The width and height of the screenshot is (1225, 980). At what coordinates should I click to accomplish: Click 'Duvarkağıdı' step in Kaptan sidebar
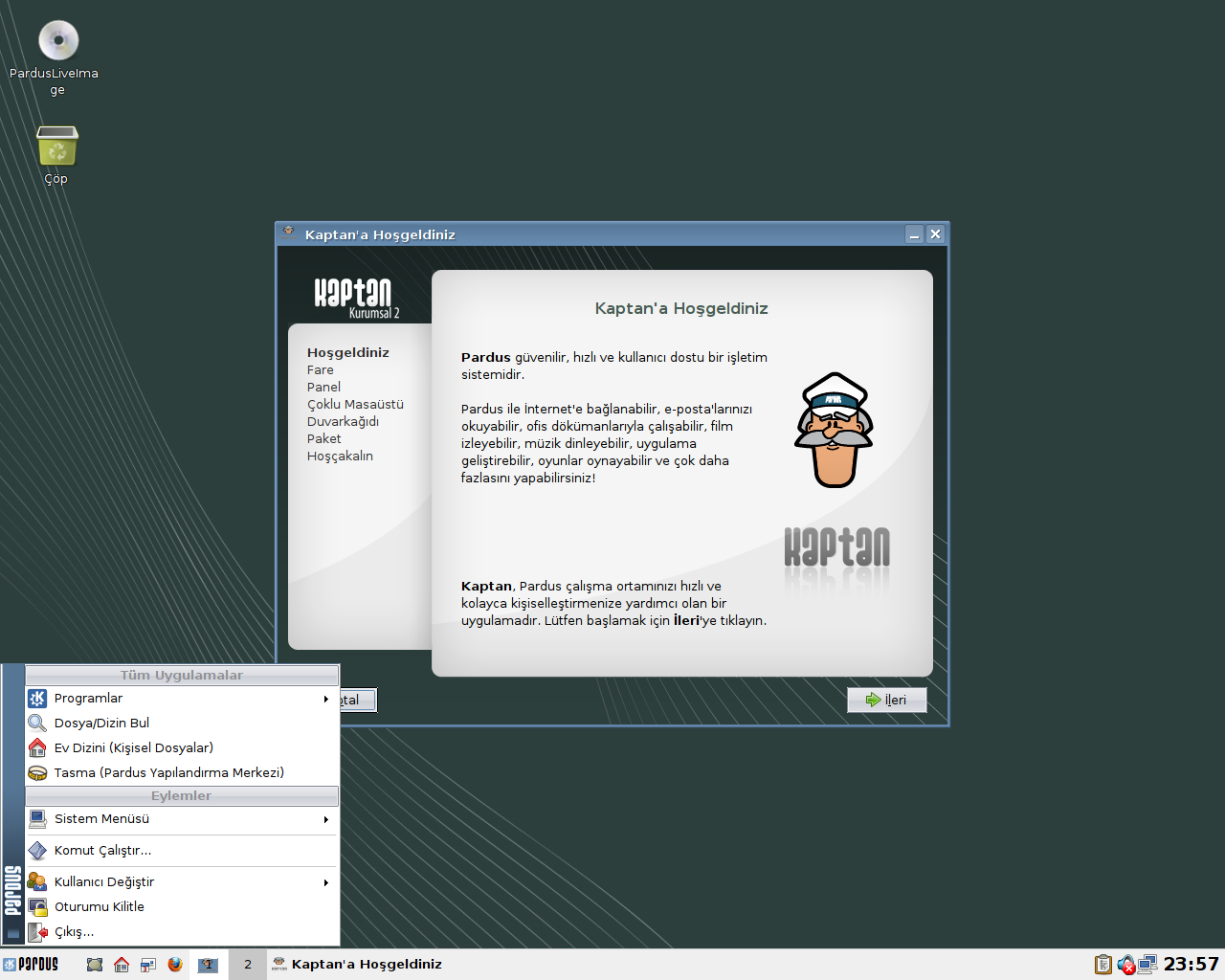click(343, 422)
